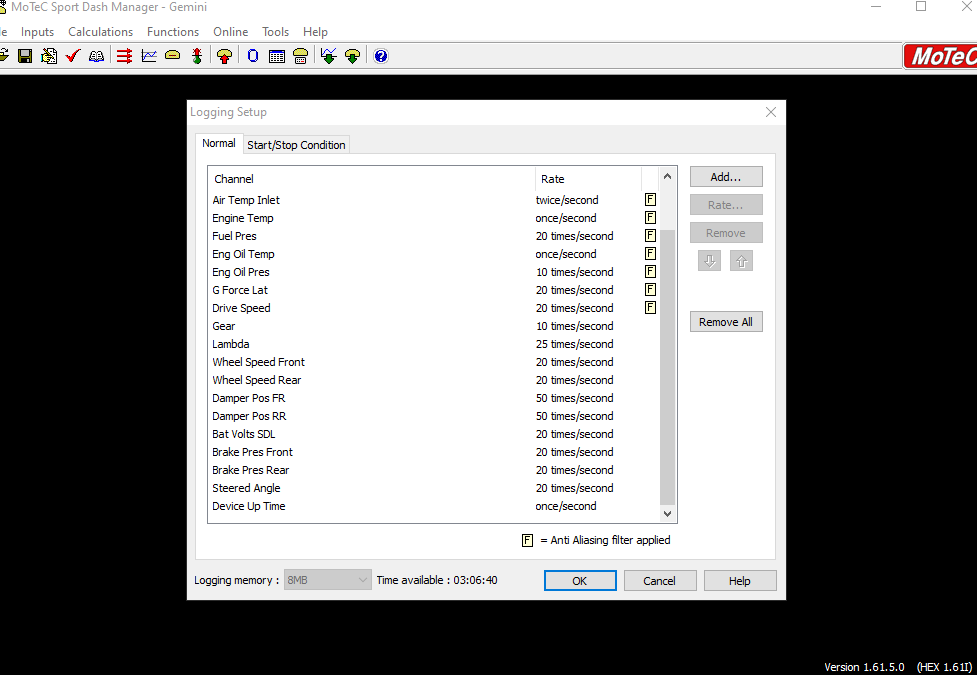Click the channel list scroll up arrow
This screenshot has width=977, height=675.
(667, 176)
